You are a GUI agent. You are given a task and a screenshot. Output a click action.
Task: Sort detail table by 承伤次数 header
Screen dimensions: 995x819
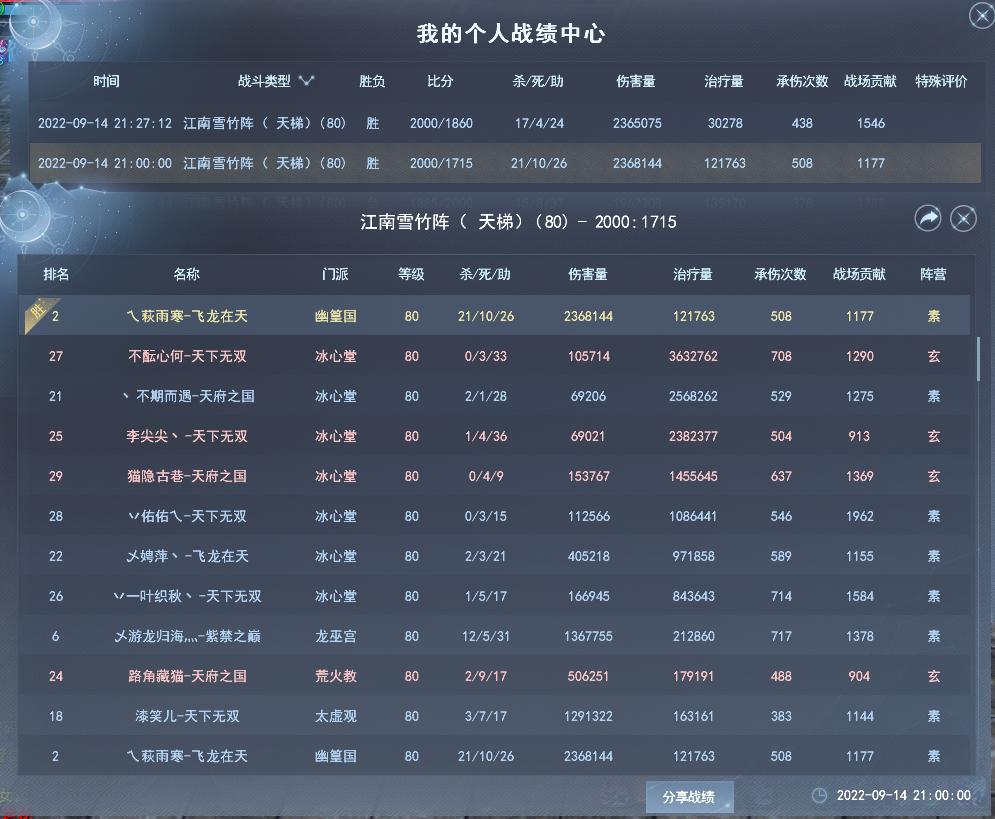pos(781,274)
